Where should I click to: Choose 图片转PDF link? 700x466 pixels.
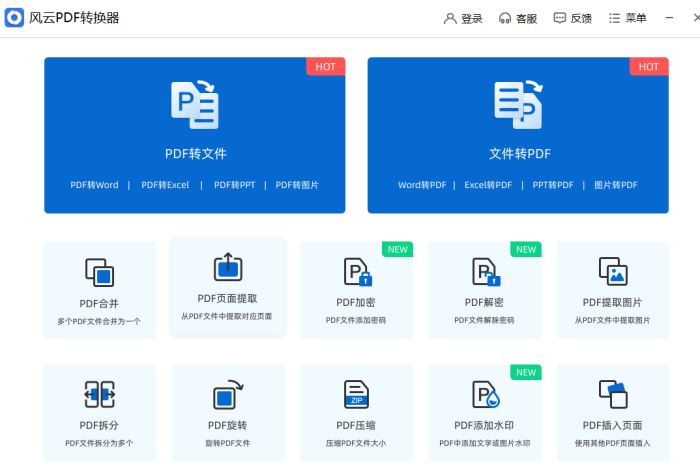point(616,185)
